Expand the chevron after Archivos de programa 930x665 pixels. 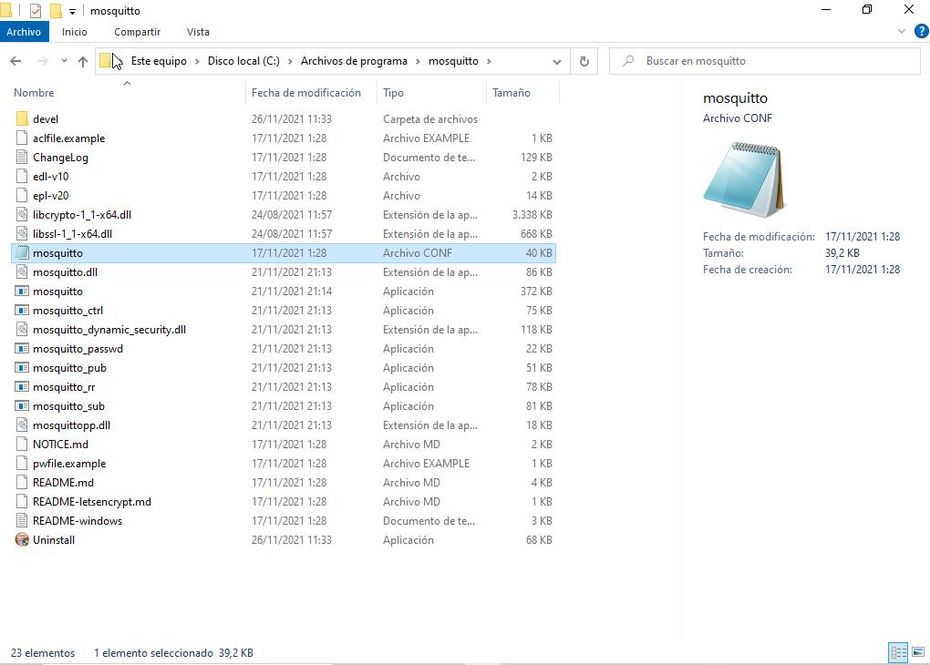tap(418, 61)
